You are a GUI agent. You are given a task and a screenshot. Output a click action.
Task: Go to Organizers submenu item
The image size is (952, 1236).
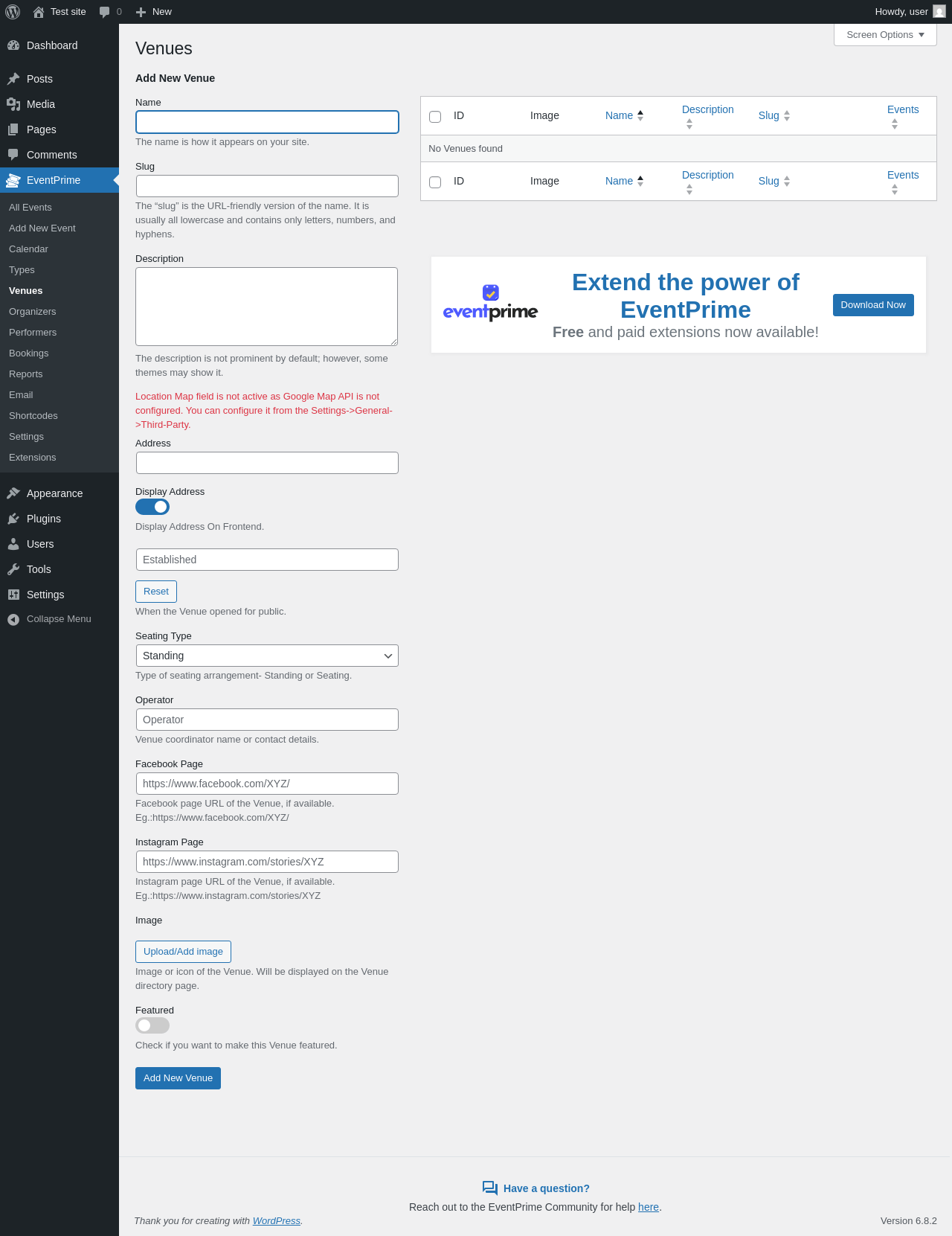(33, 312)
